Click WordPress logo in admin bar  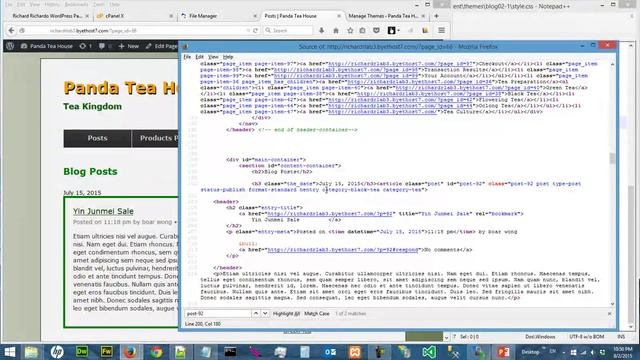[x=10, y=46]
